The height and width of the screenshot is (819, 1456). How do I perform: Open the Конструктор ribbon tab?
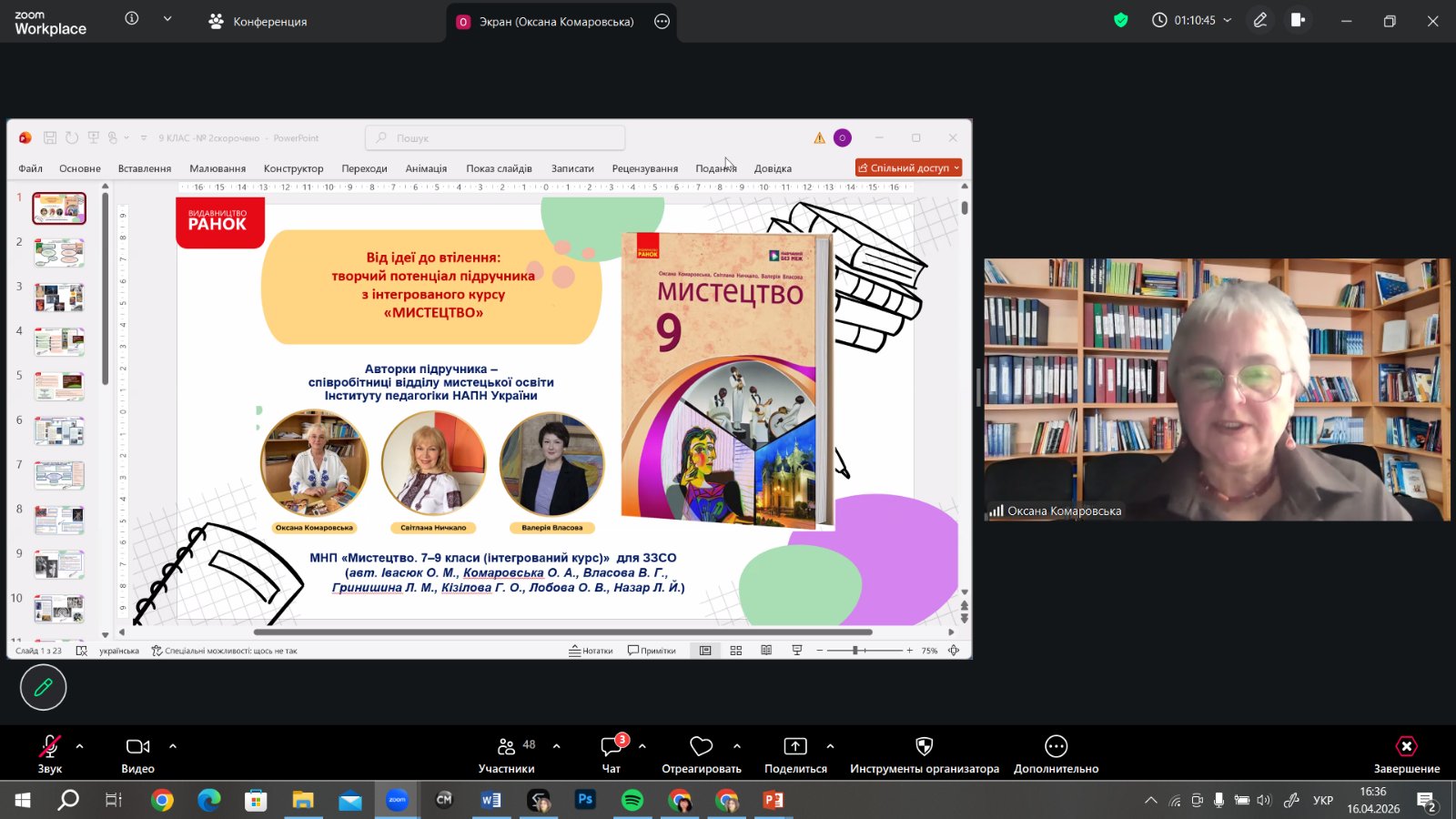(293, 168)
